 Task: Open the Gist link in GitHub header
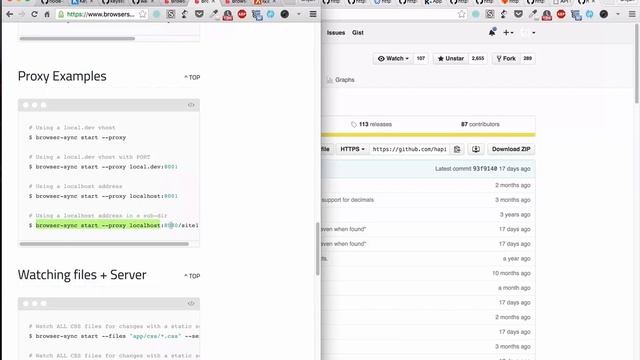click(358, 33)
